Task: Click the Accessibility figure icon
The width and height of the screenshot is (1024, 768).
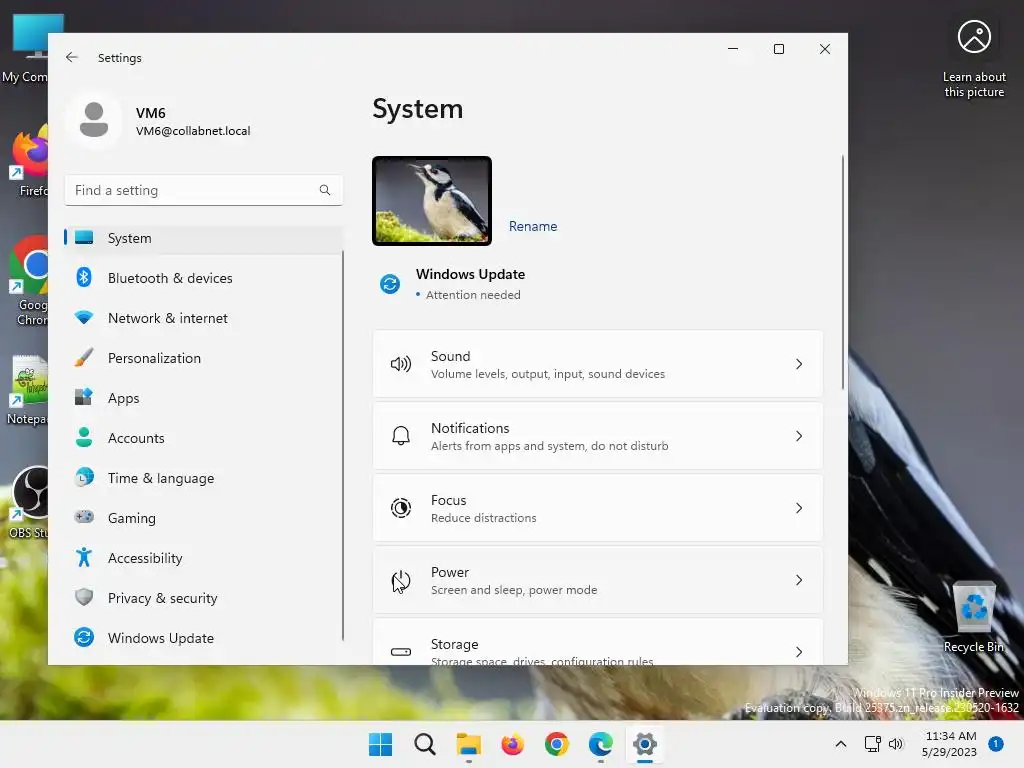Action: pyautogui.click(x=84, y=557)
